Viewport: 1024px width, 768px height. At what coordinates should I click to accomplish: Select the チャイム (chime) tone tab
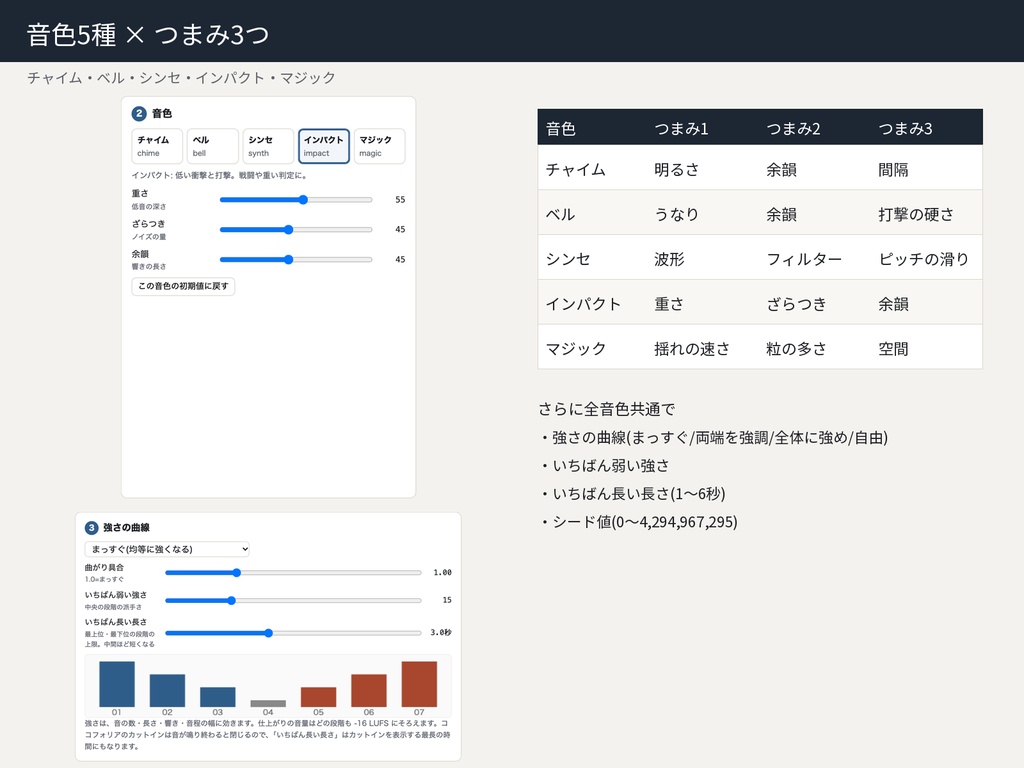pyautogui.click(x=157, y=146)
